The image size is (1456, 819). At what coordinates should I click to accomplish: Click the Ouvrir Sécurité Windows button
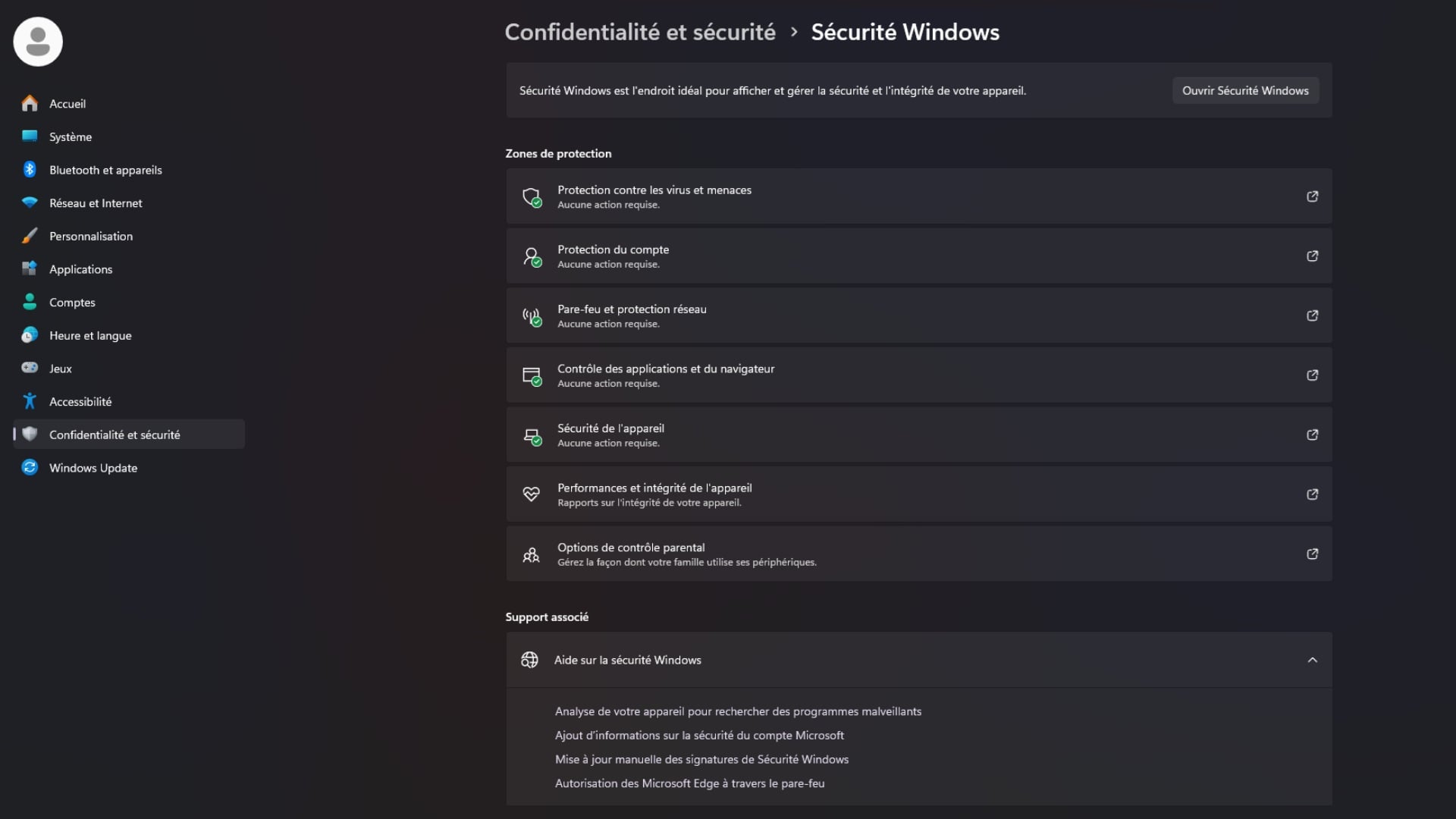click(x=1245, y=90)
